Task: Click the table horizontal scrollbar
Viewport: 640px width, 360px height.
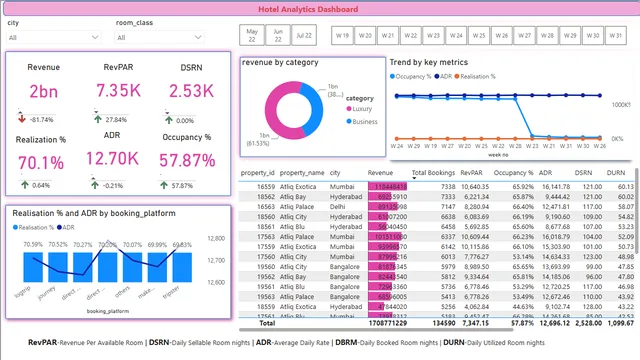Action: click(x=376, y=329)
